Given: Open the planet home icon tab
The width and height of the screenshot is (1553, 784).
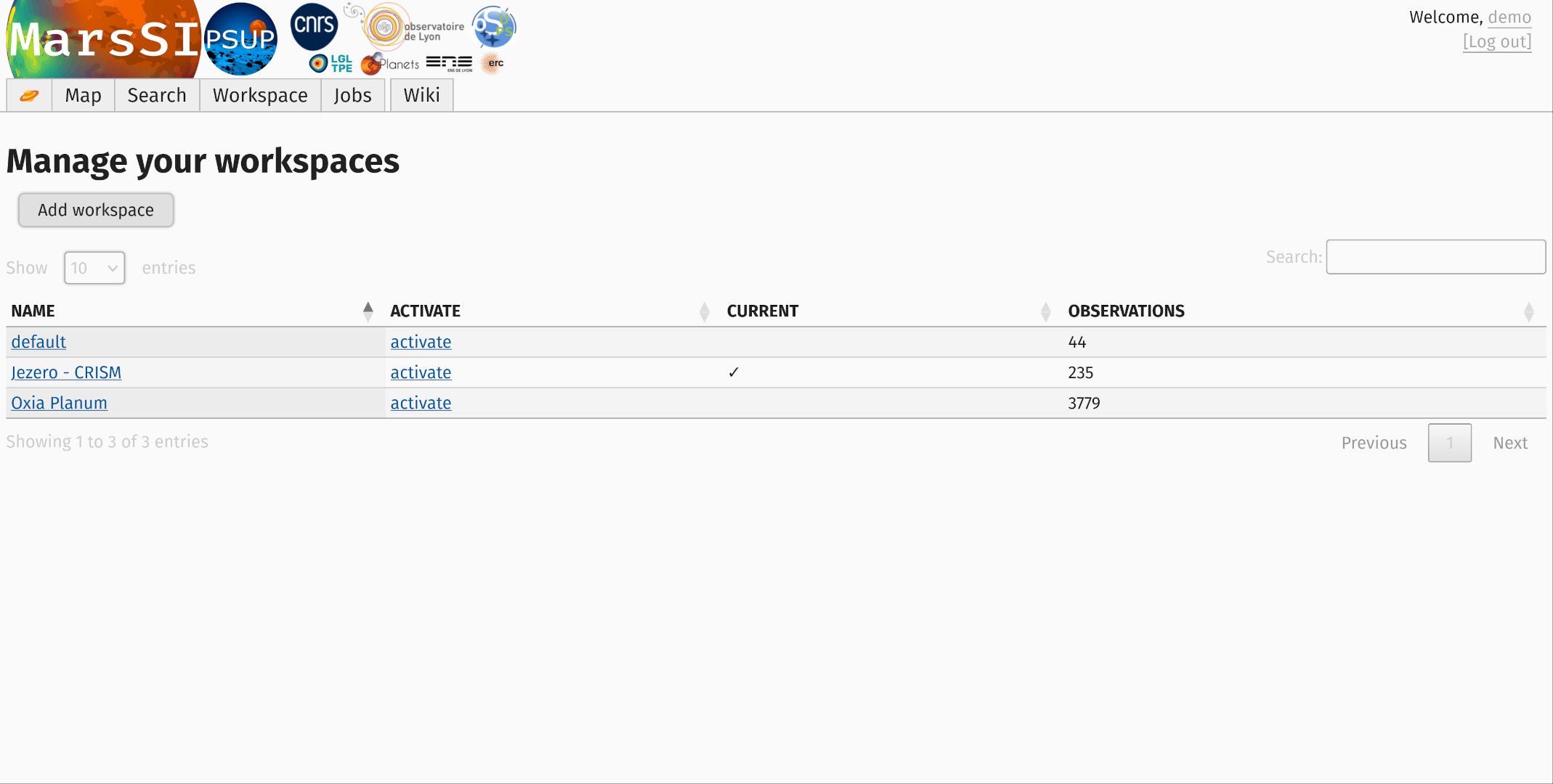Looking at the screenshot, I should tap(29, 95).
